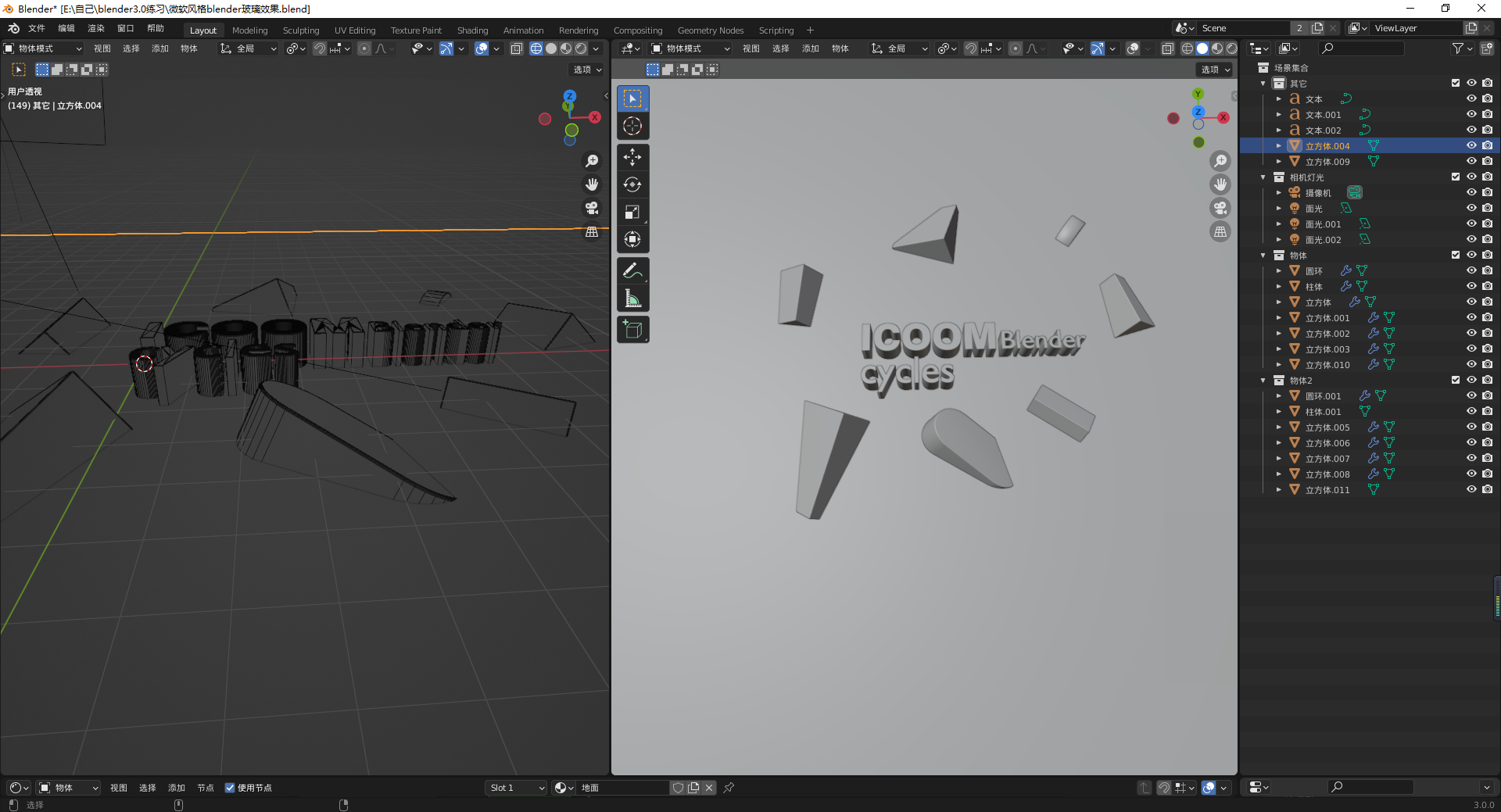This screenshot has width=1501, height=812.
Task: Uncheck the 使用节点 checkbox
Action: 230,788
